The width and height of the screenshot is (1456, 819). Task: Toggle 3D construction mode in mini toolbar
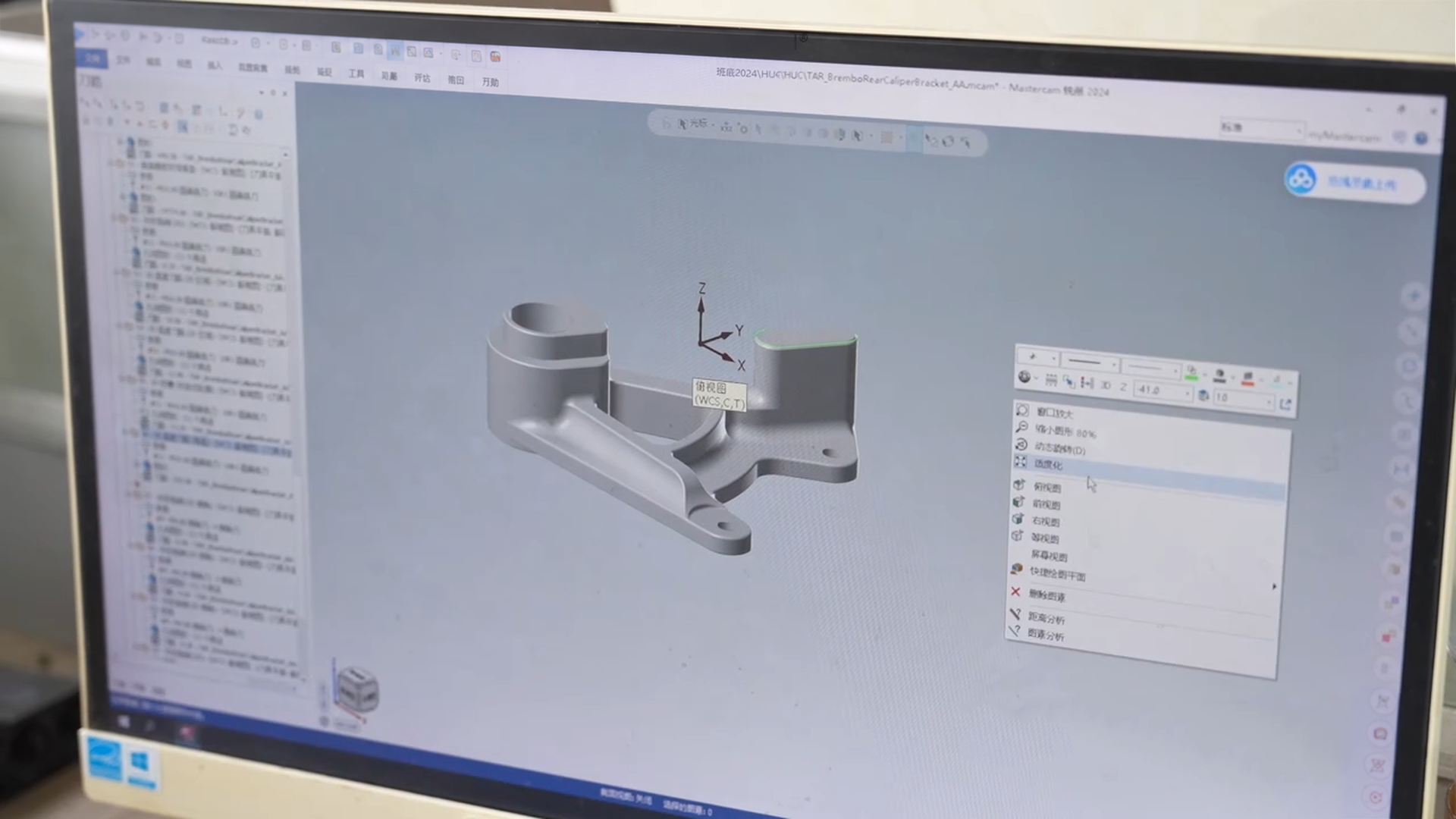(x=1106, y=386)
